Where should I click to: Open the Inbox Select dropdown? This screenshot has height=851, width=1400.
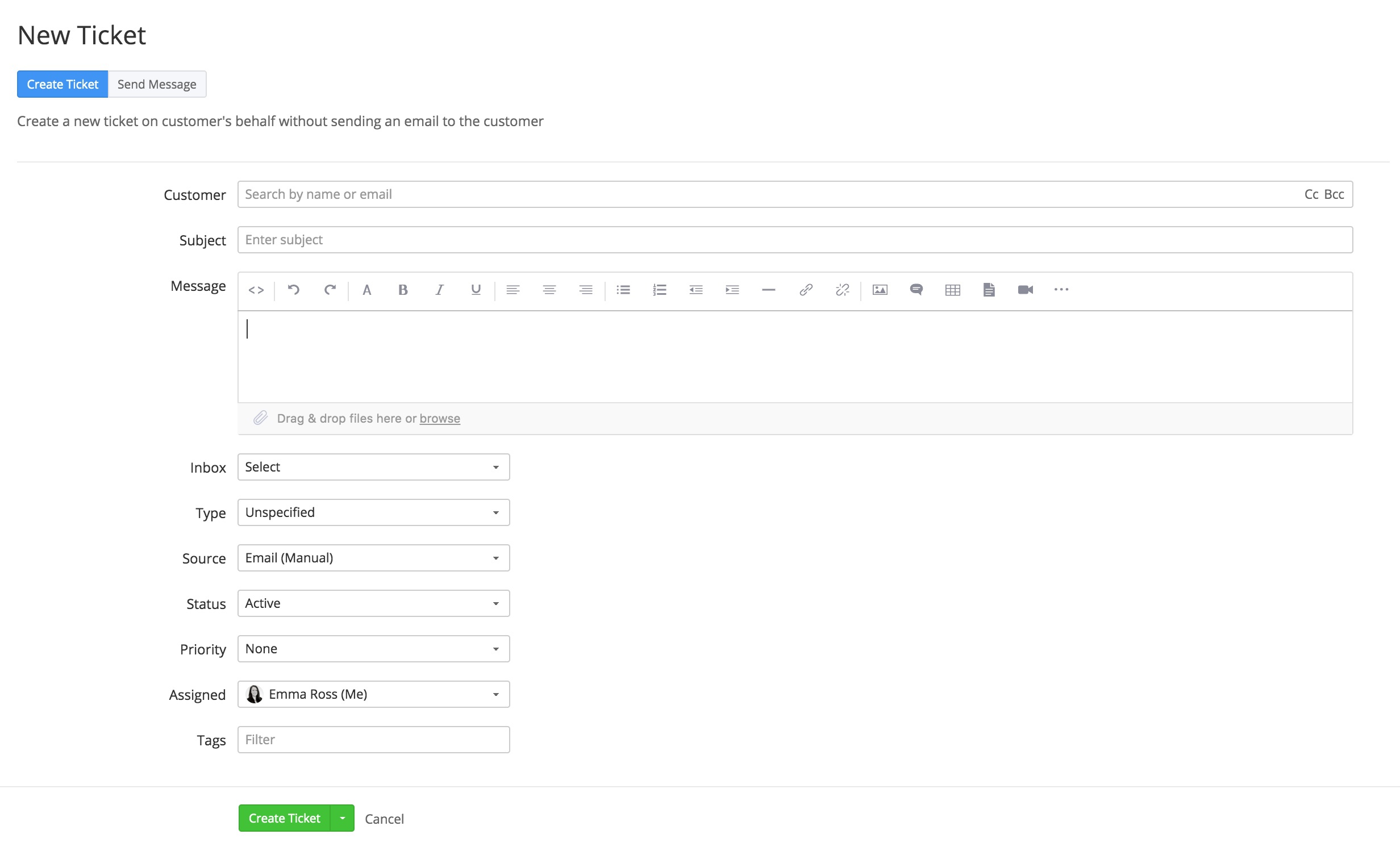373,467
